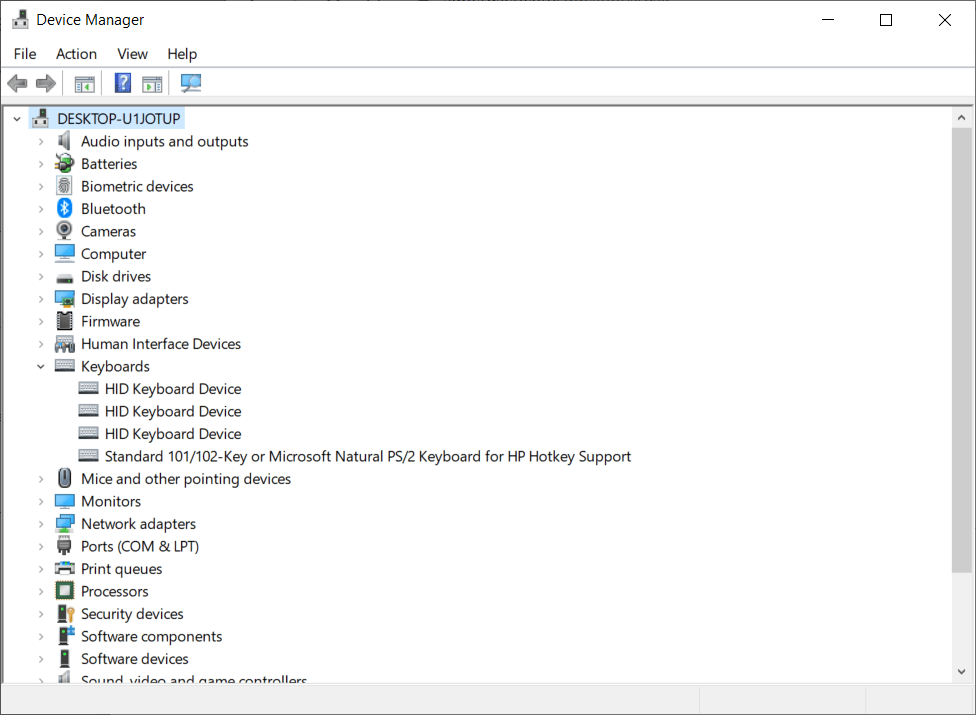Click the Network adapters icon

(65, 523)
